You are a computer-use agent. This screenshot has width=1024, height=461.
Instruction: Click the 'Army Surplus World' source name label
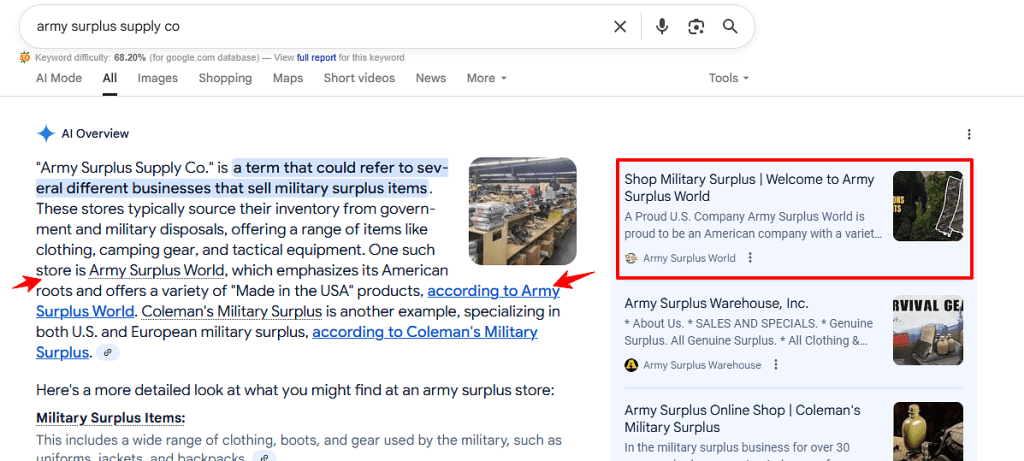[x=689, y=258]
